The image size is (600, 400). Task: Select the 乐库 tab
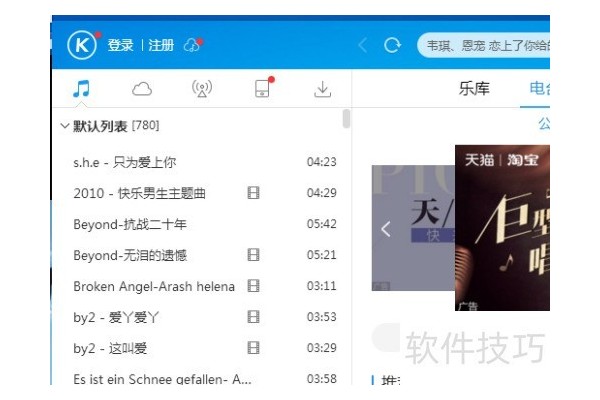pyautogui.click(x=474, y=88)
